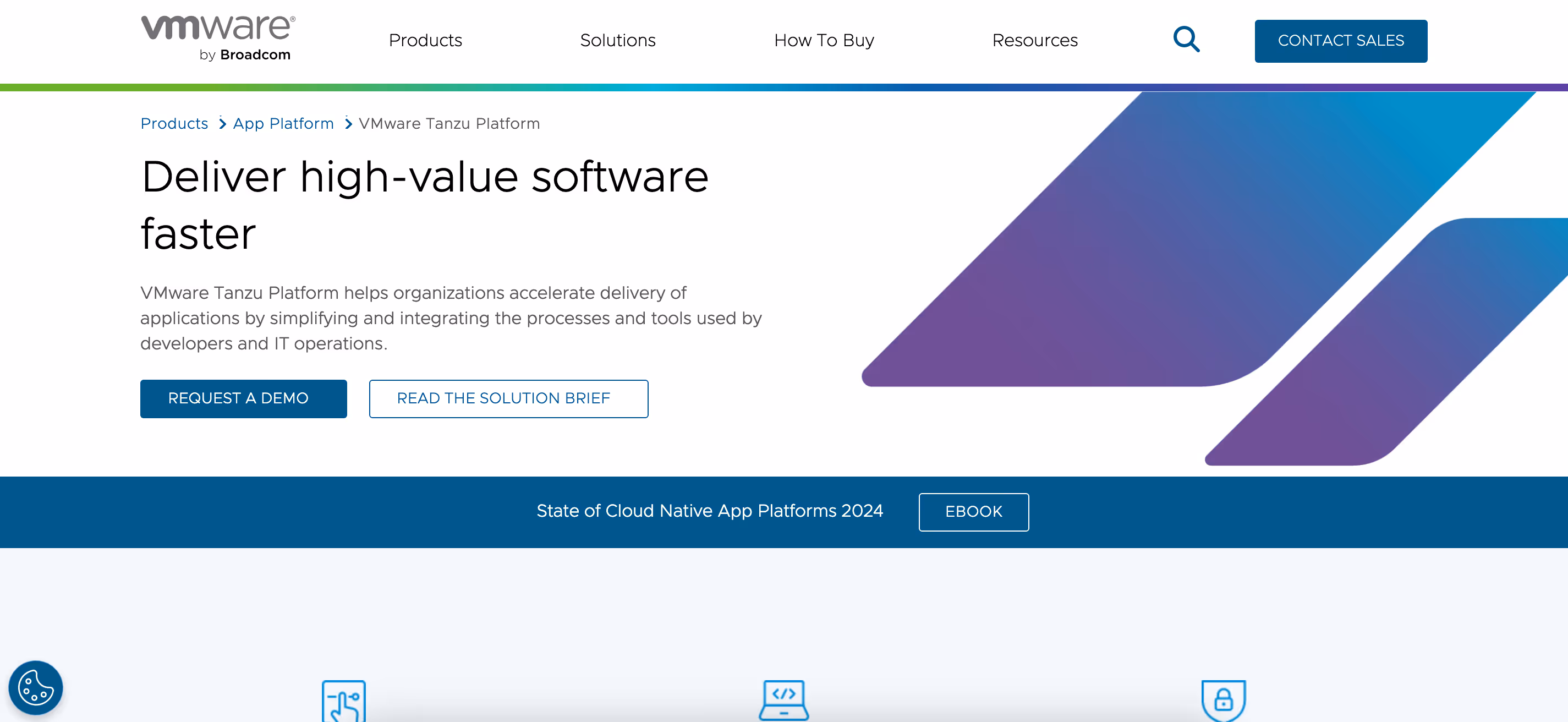Open the App Platform breadcrumb link
The image size is (1568, 722).
(x=283, y=124)
